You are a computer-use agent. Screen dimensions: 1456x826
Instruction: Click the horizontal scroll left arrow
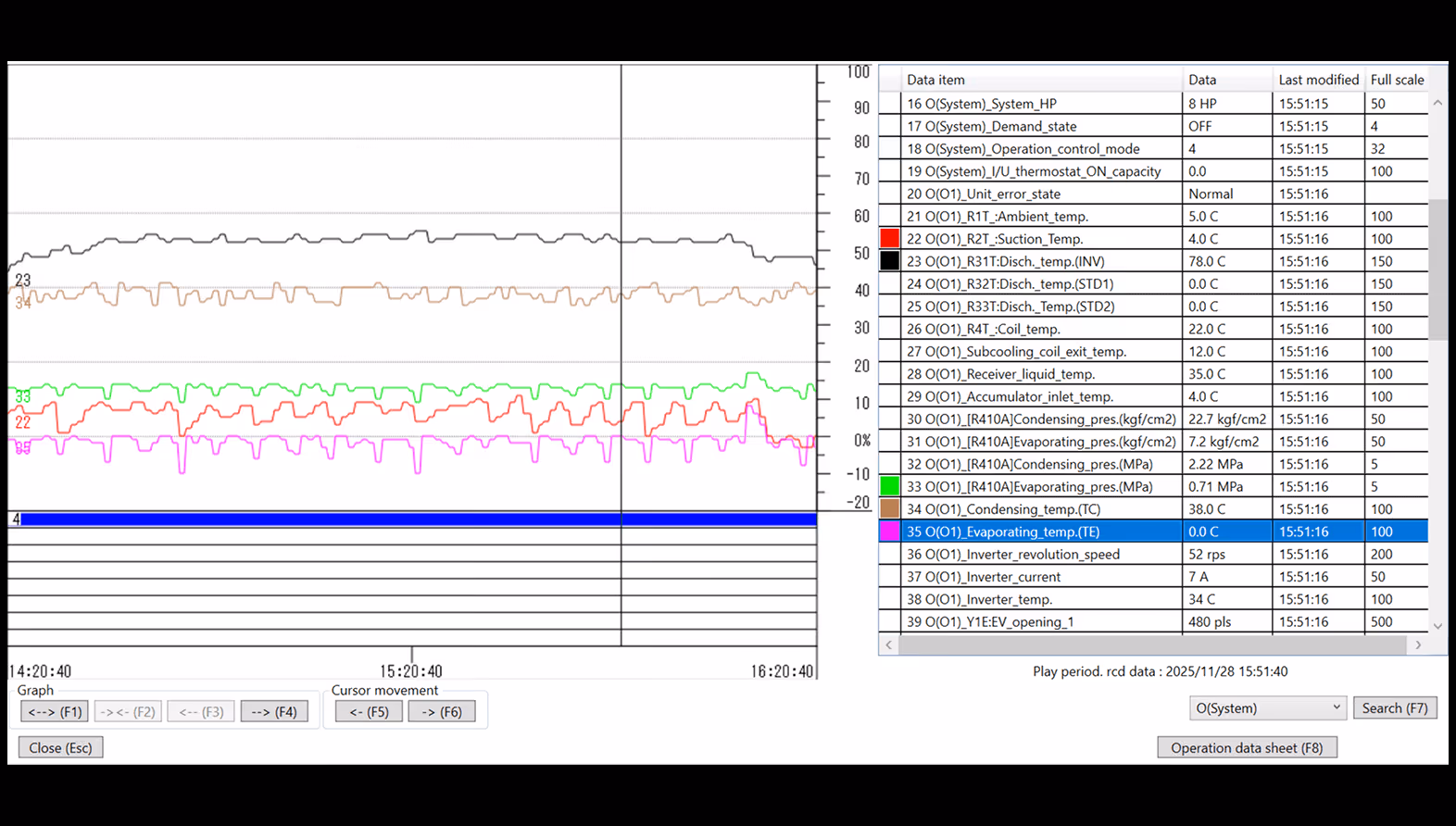[x=888, y=645]
